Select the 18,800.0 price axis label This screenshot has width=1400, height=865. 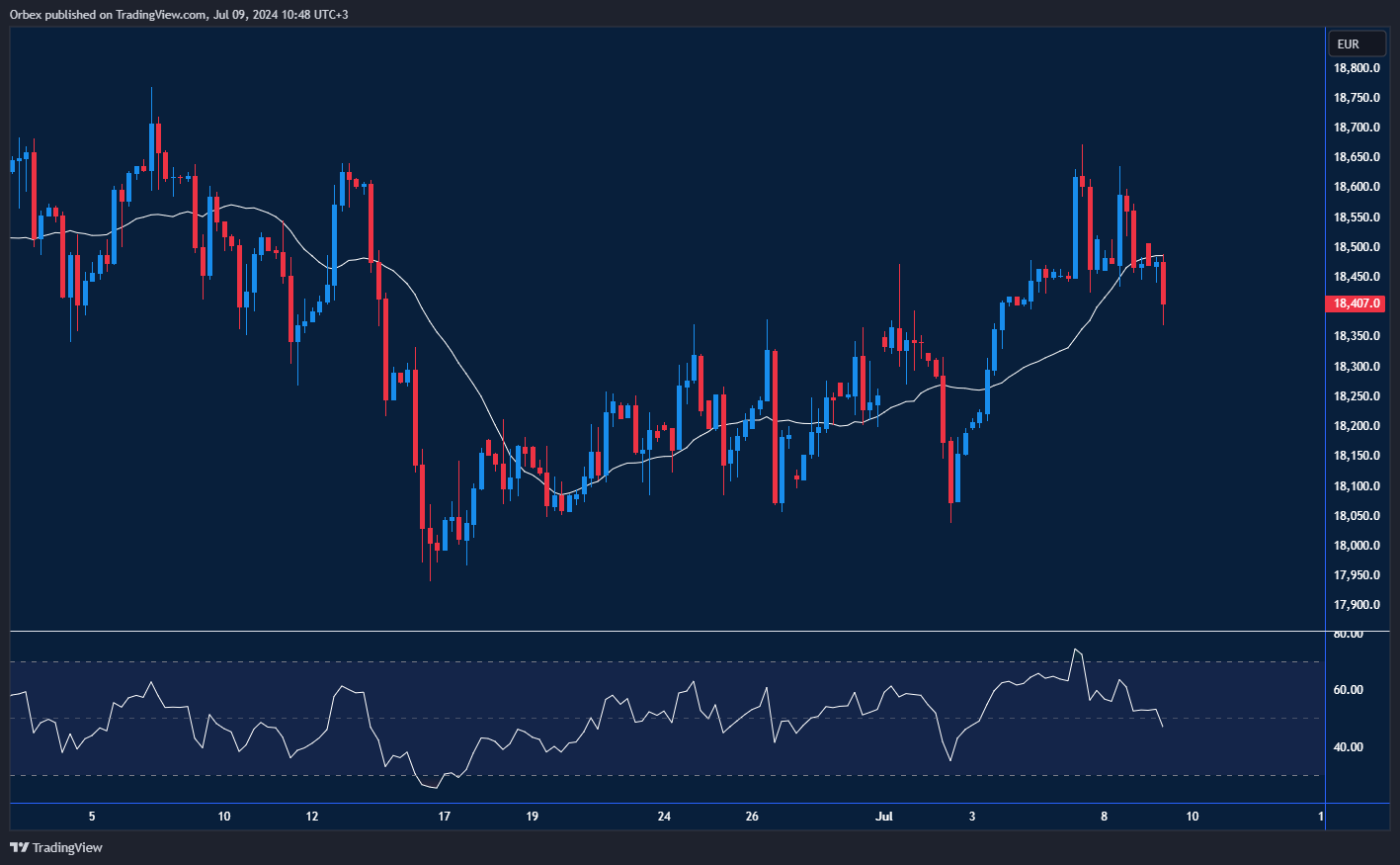pyautogui.click(x=1356, y=68)
